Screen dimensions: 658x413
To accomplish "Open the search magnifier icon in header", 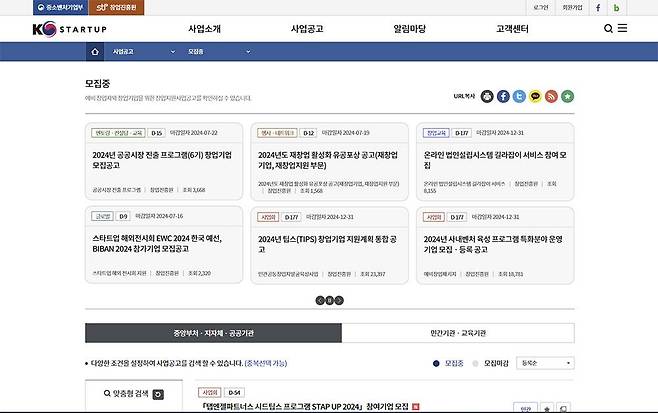I will click(x=608, y=29).
